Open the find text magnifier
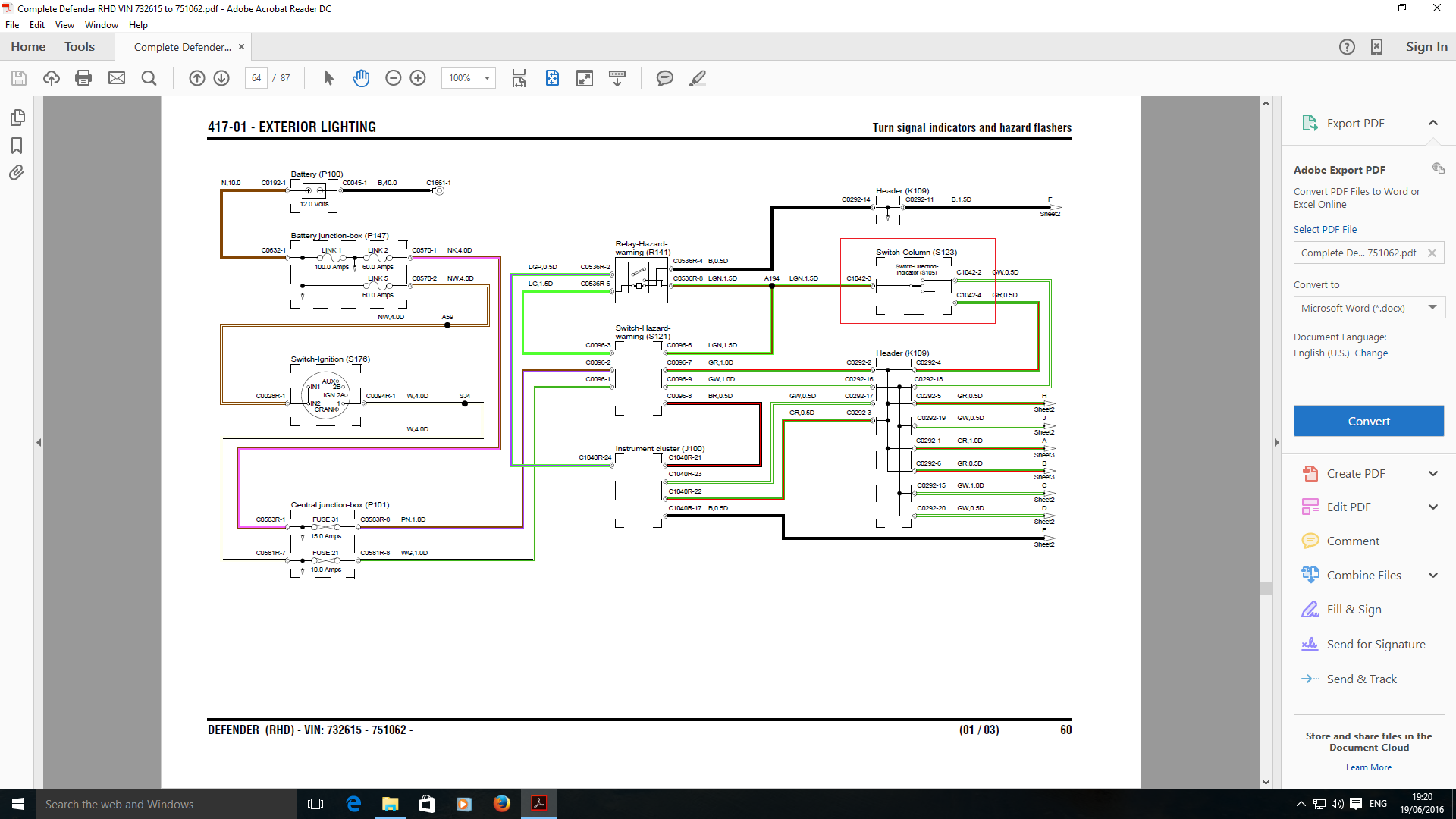 coord(149,78)
